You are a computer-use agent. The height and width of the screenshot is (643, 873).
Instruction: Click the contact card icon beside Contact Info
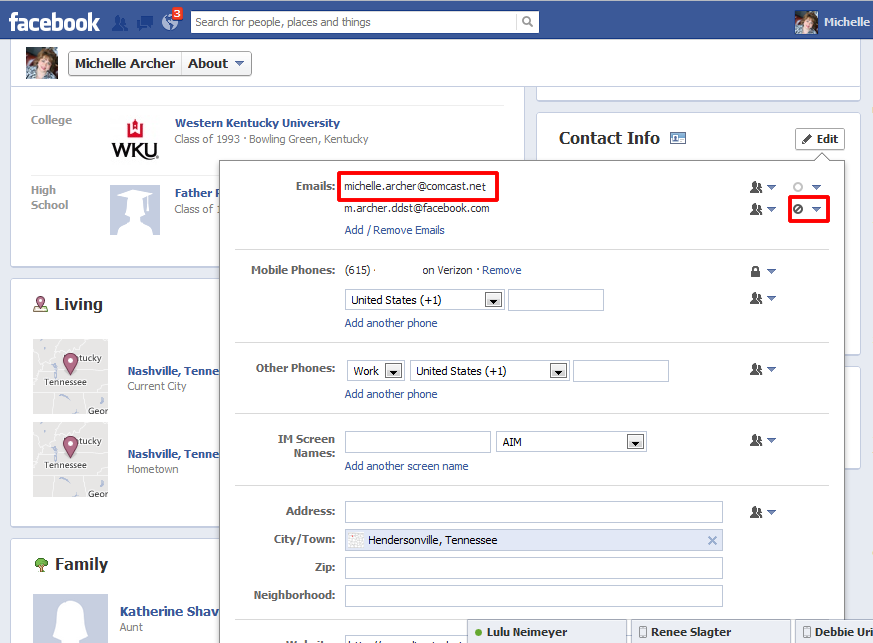[678, 138]
